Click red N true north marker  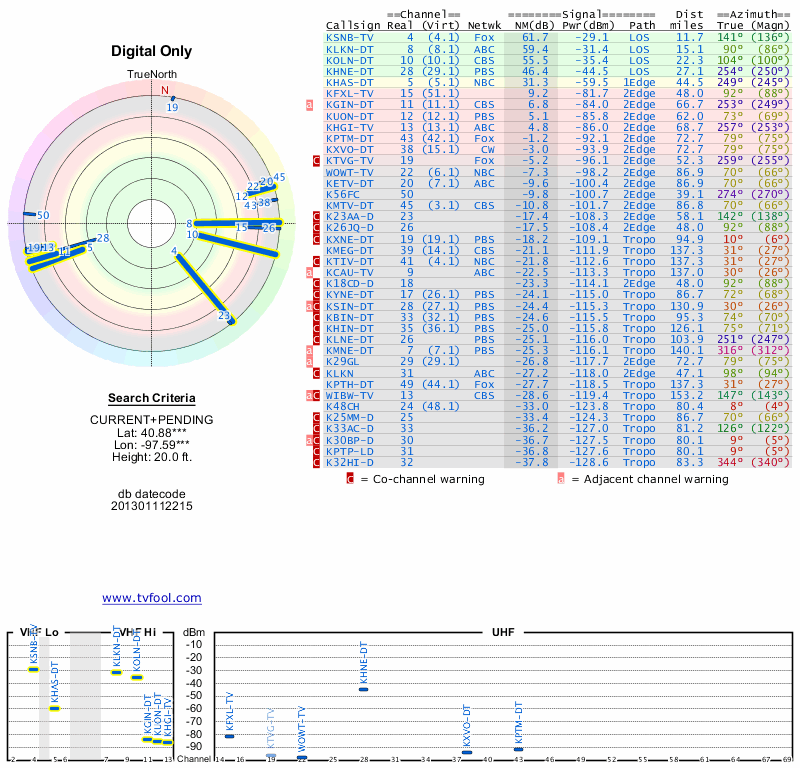(165, 90)
